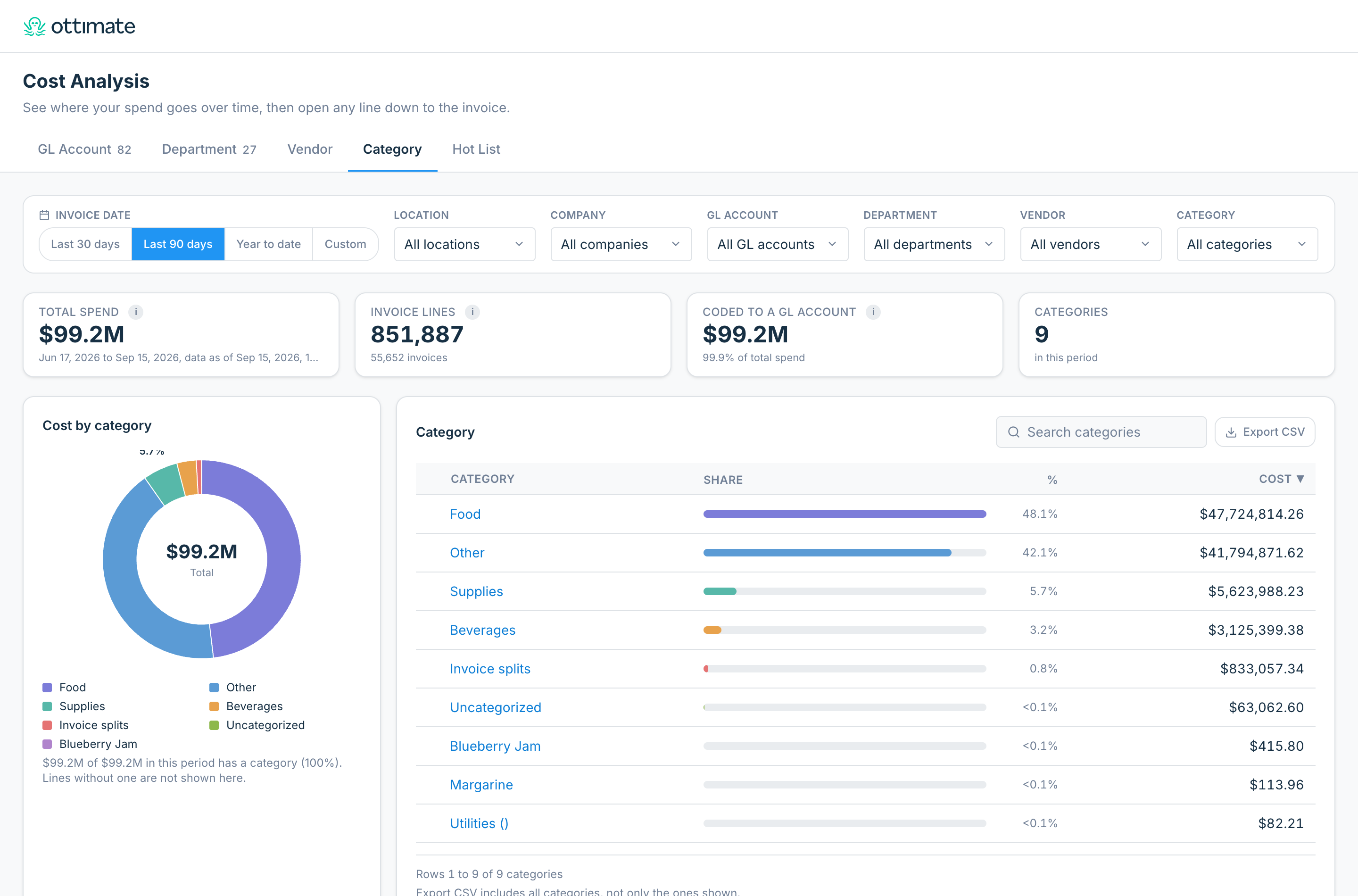Open the All vendors dropdown
This screenshot has width=1358, height=896.
coord(1090,244)
